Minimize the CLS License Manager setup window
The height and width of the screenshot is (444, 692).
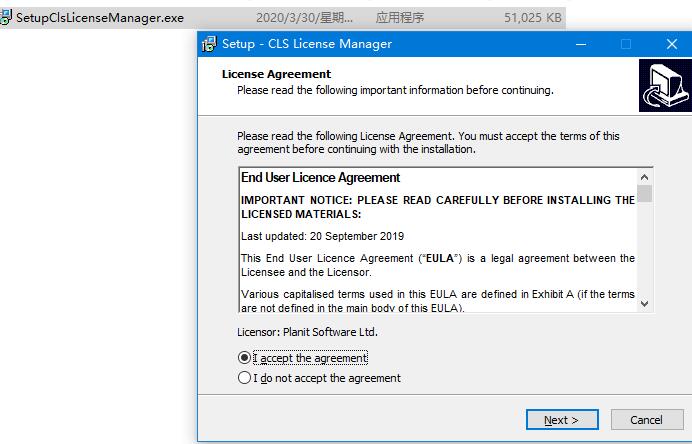(581, 44)
